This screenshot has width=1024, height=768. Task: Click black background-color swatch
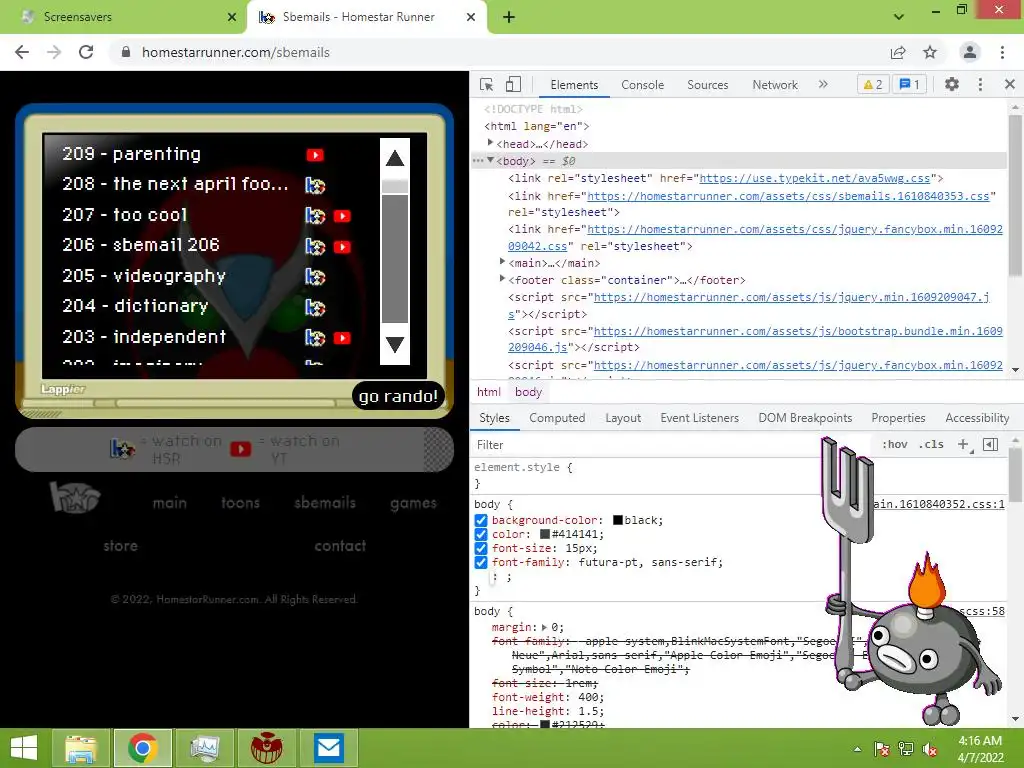tap(618, 520)
